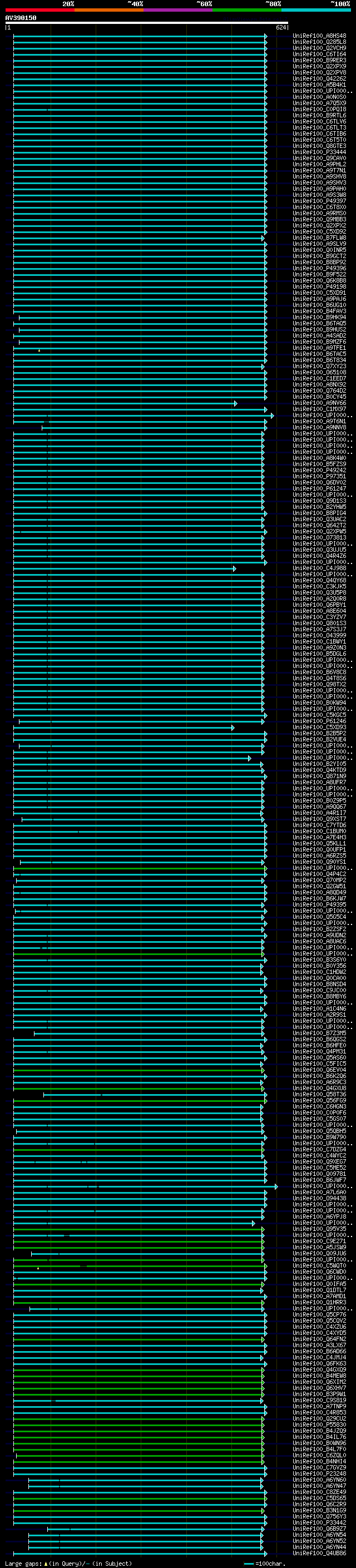
Task: Open the UniRef100_Q9MBB3 entry
Action: click(319, 220)
